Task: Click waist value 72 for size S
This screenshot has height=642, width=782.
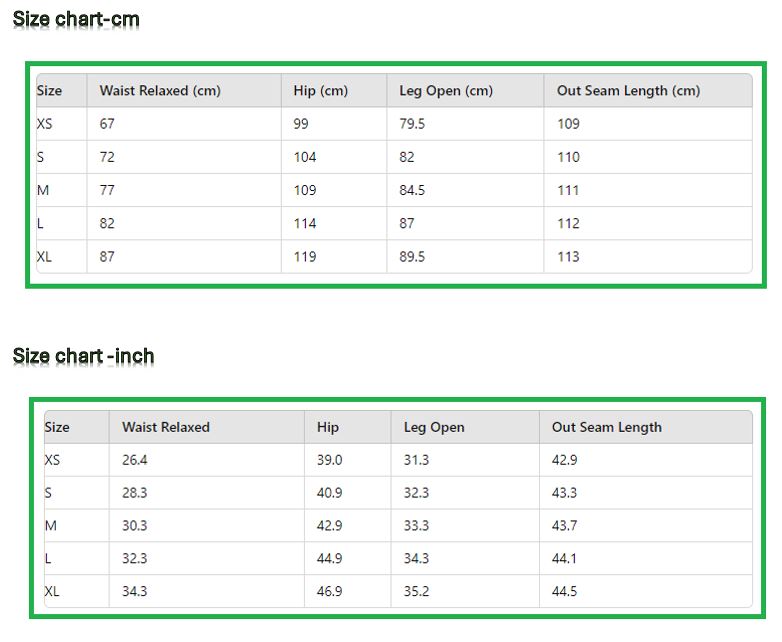Action: click(x=107, y=157)
